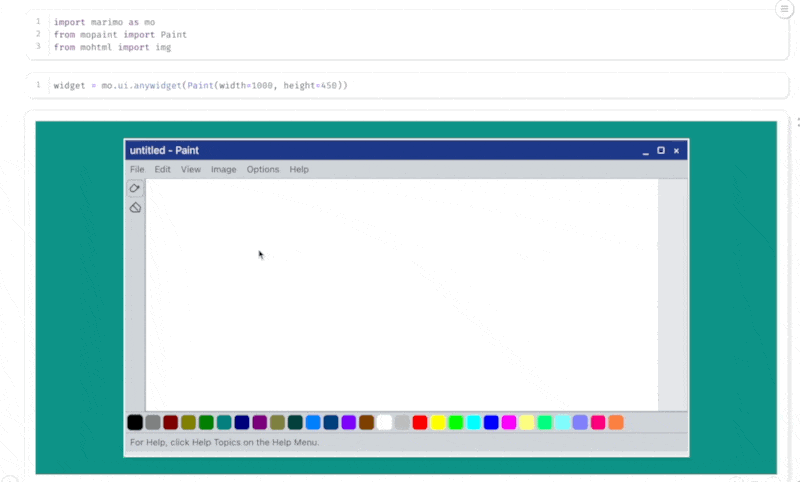Image resolution: width=800 pixels, height=482 pixels.
Task: Open the Edit menu
Action: 162,170
